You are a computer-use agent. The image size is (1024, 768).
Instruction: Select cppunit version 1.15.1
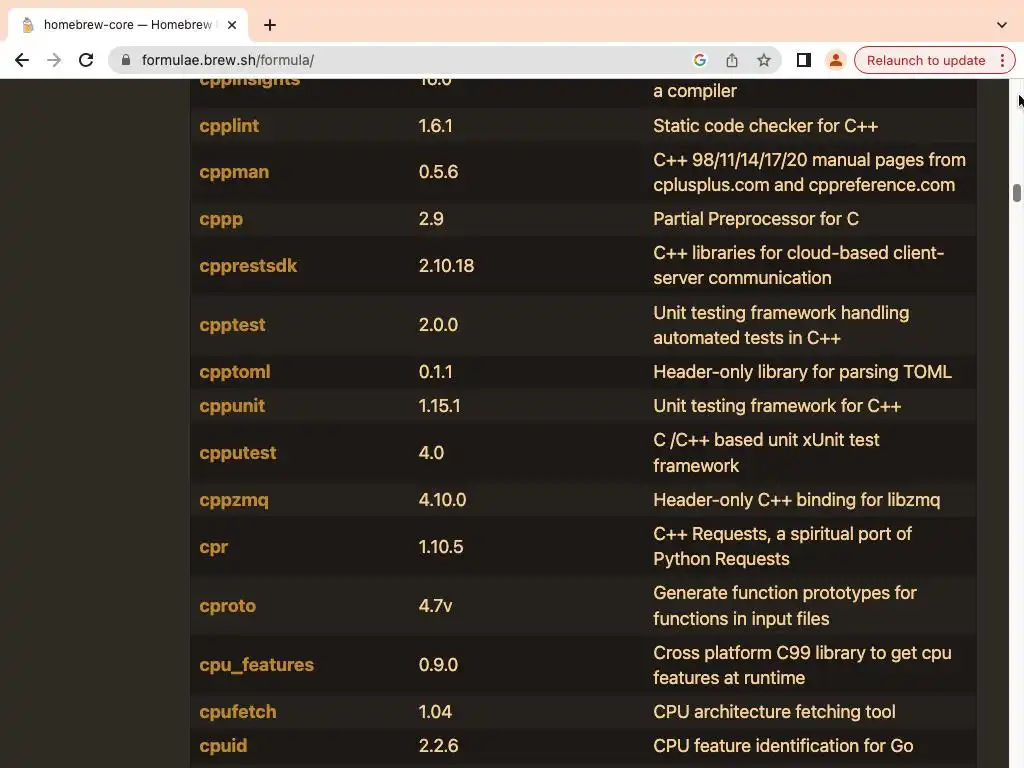(440, 406)
